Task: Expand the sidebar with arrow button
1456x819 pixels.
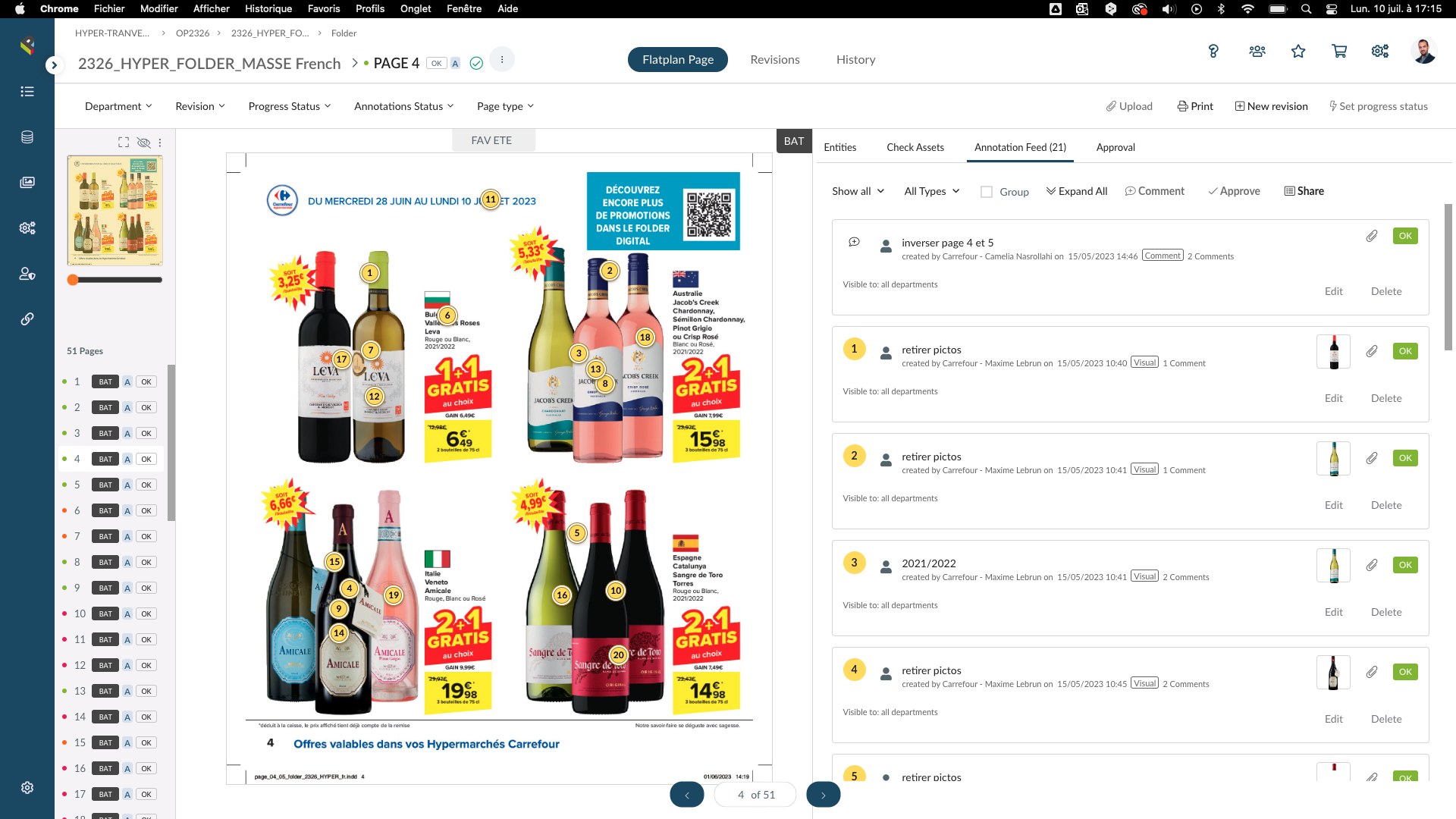Action: 54,65
